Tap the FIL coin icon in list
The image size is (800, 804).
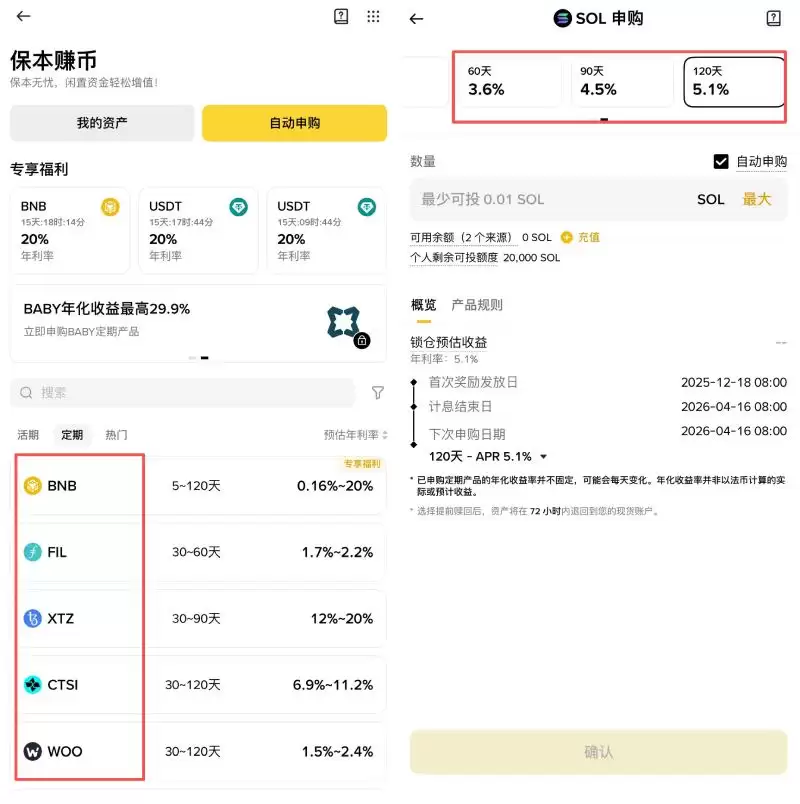(33, 552)
